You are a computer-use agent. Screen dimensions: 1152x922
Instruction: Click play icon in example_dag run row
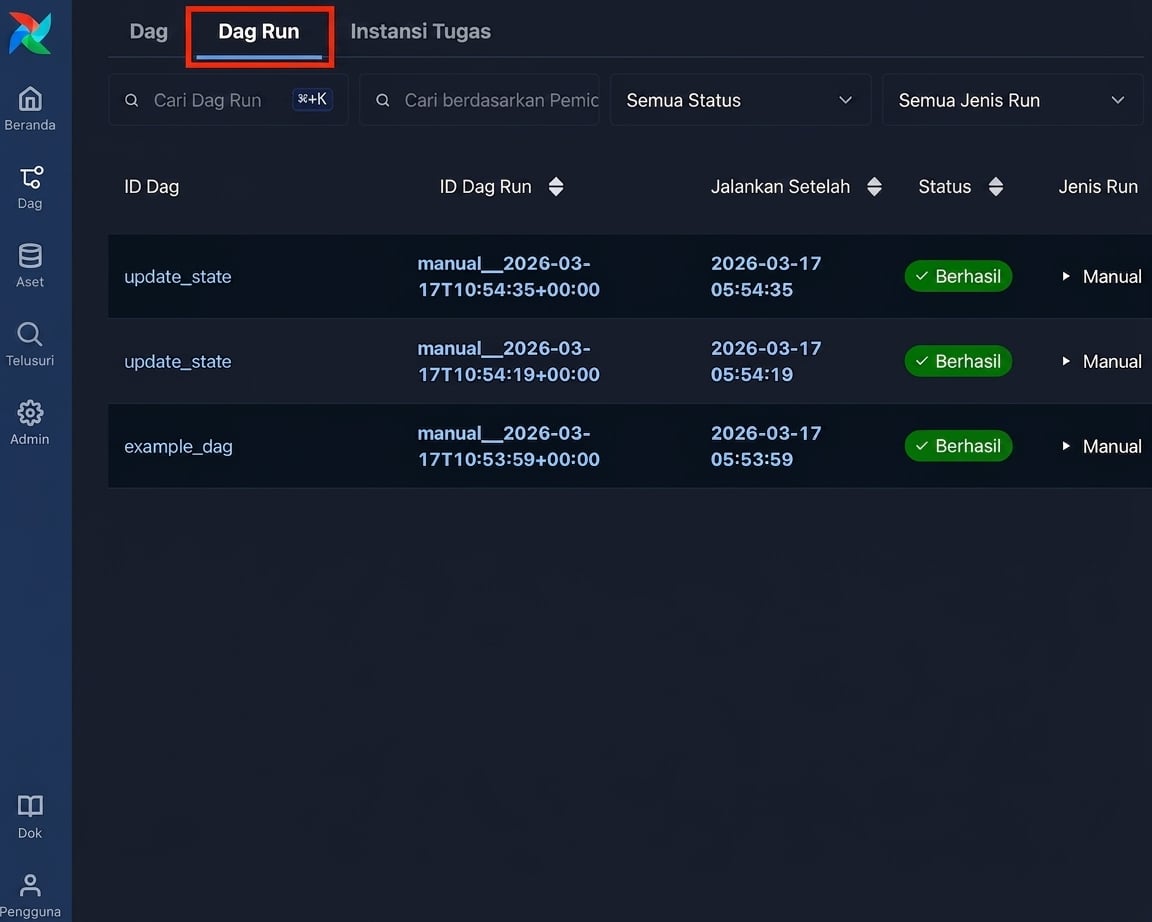pyautogui.click(x=1065, y=446)
